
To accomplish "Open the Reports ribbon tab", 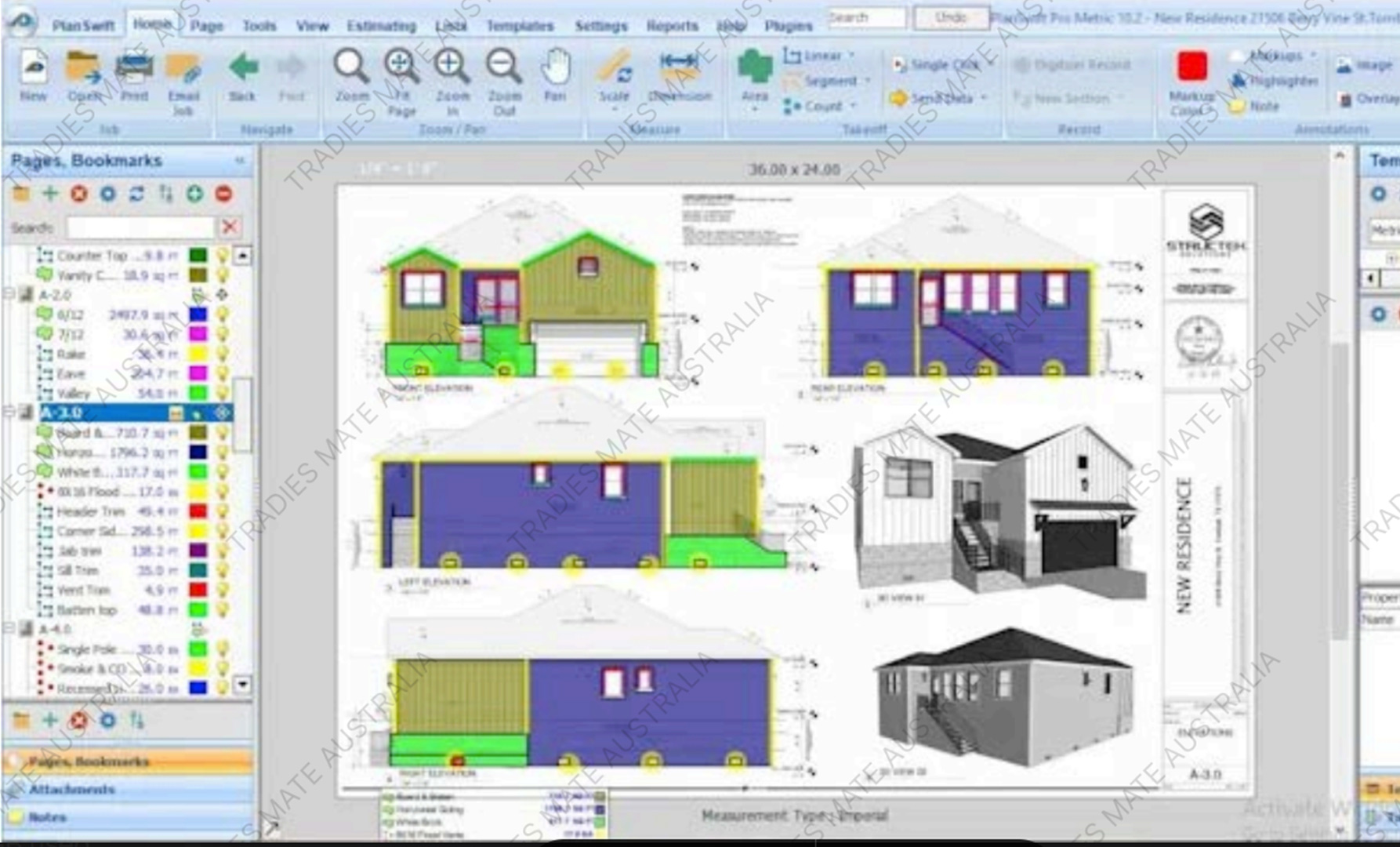I will (672, 26).
